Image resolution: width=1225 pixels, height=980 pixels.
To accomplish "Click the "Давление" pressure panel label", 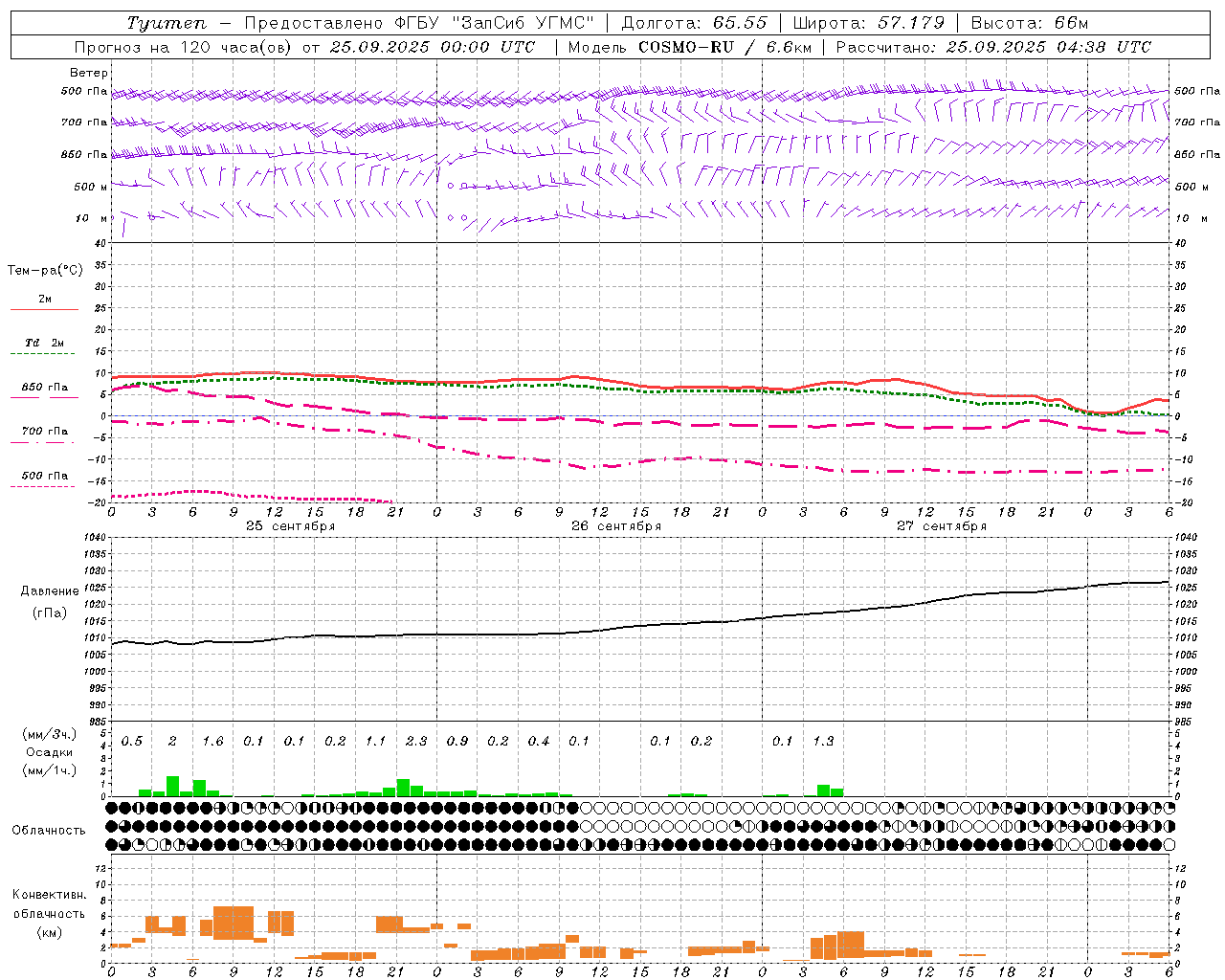I will pos(50,591).
